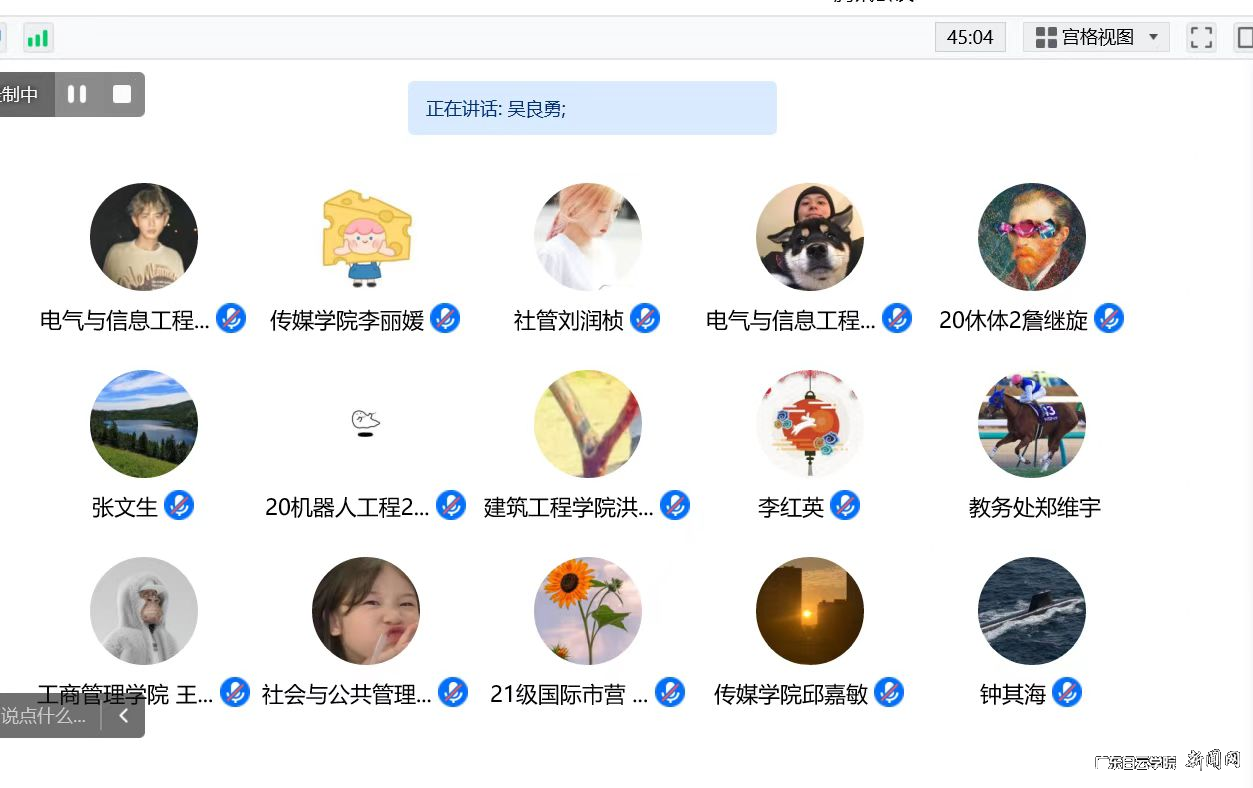Pause the recording with the pause icon
This screenshot has height=788, width=1253.
pos(76,94)
